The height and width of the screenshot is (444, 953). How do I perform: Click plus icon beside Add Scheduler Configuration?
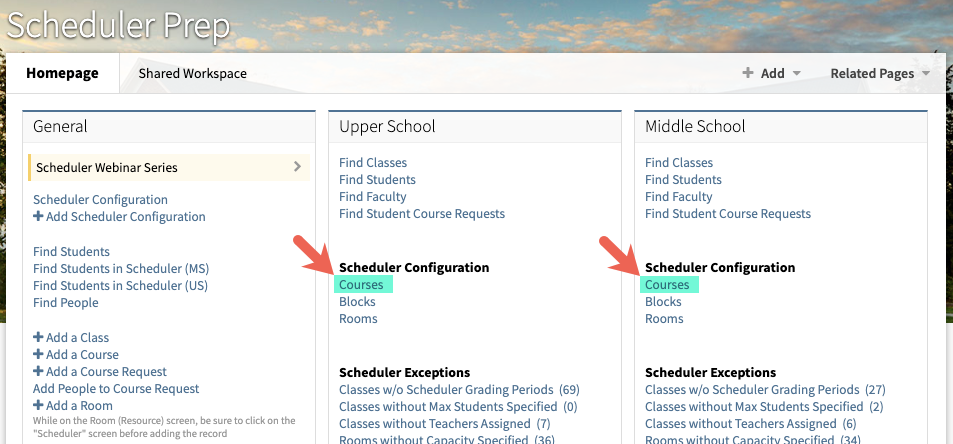[38, 217]
